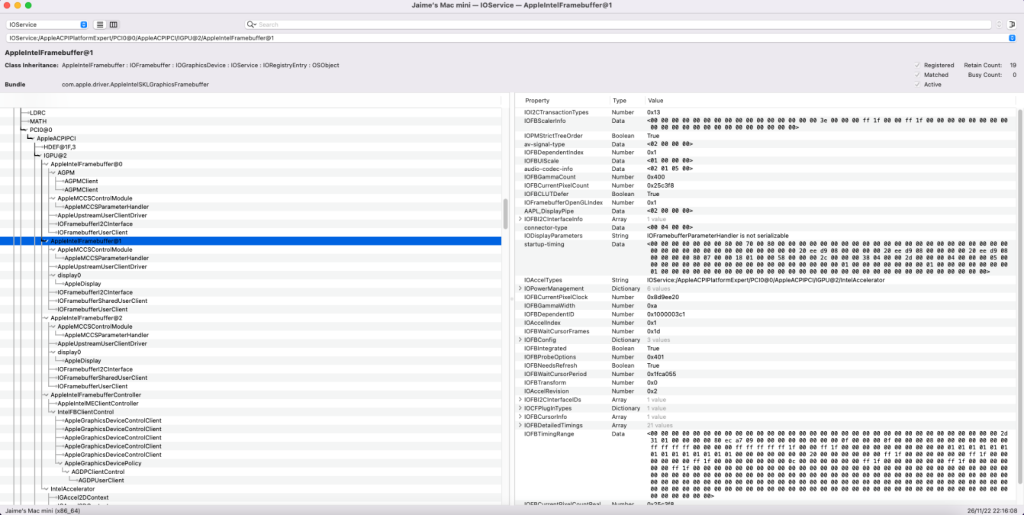Open the registry path popup arrows
This screenshot has height=515, width=1024.
tap(1011, 37)
